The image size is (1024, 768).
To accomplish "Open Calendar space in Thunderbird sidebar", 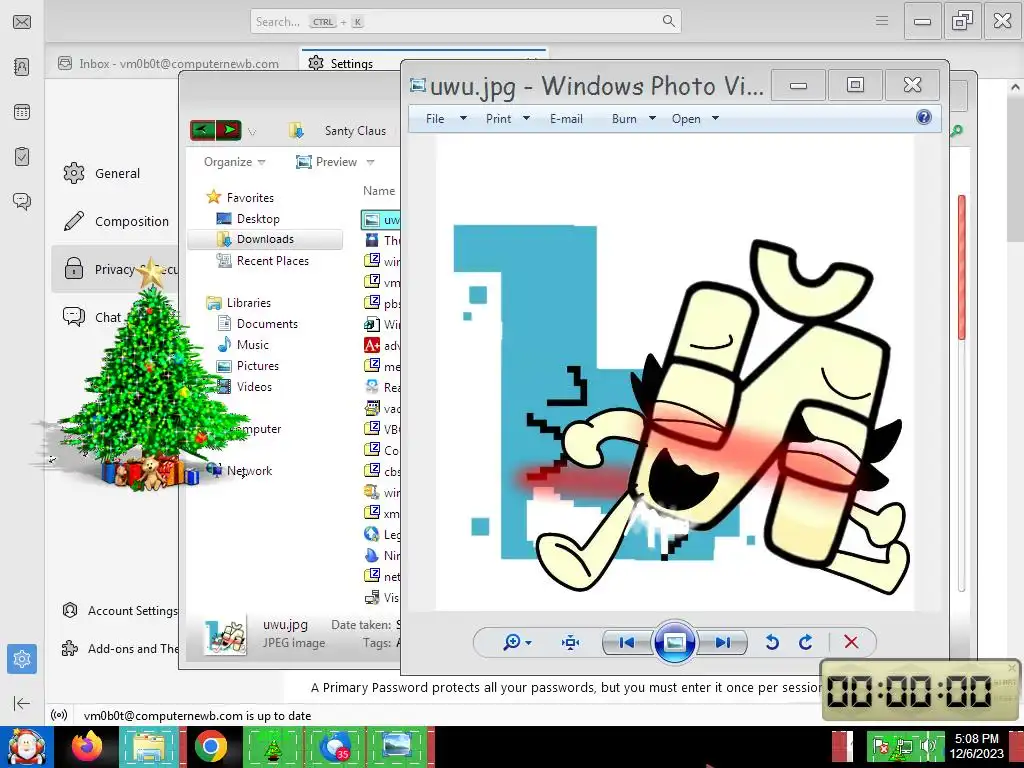I will tap(22, 112).
